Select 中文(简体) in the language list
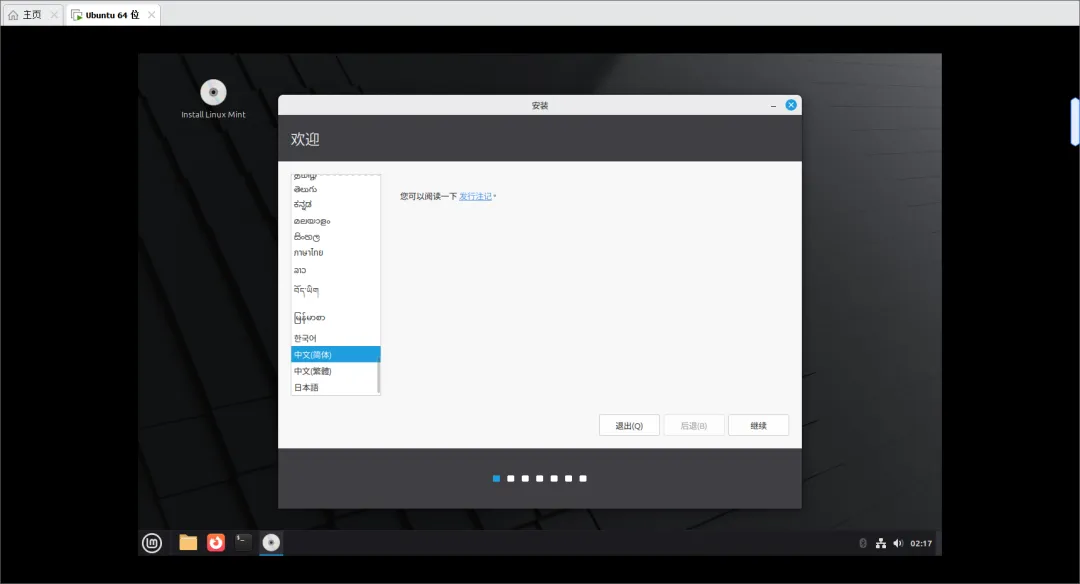 [335, 355]
